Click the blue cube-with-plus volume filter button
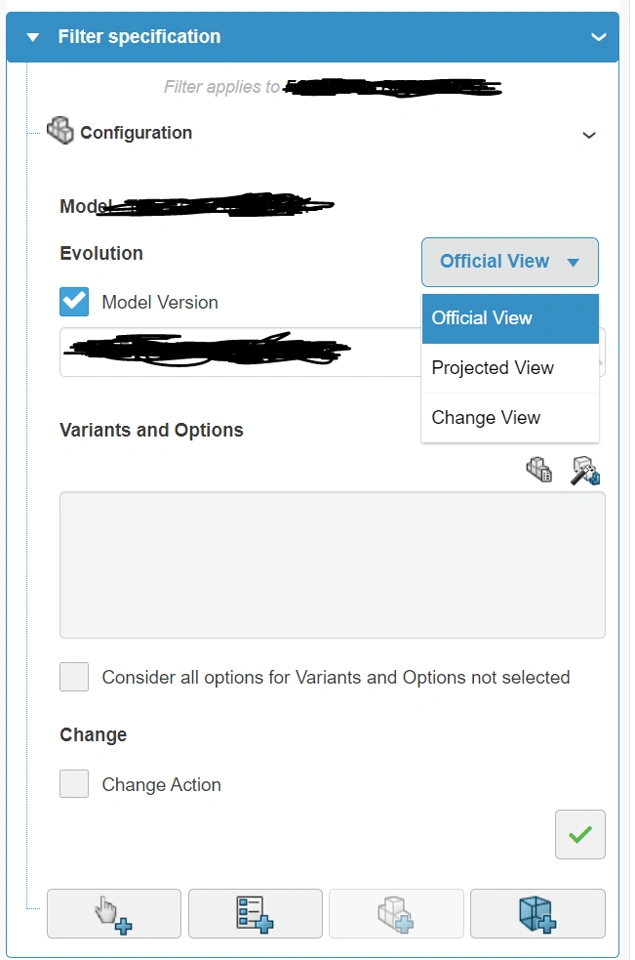Image resolution: width=635 pixels, height=960 pixels. (537, 913)
